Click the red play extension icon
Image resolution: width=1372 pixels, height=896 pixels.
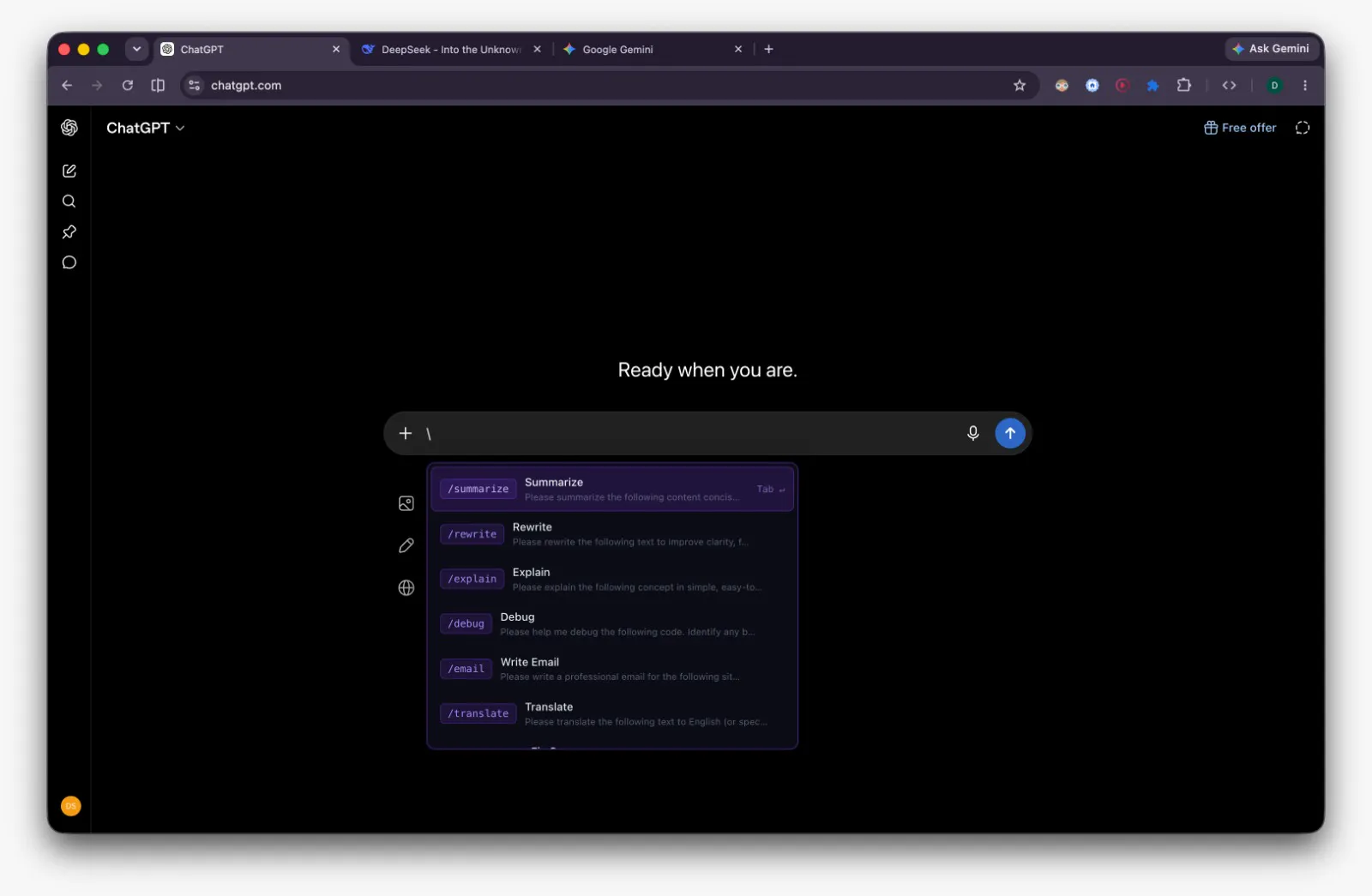(x=1122, y=85)
